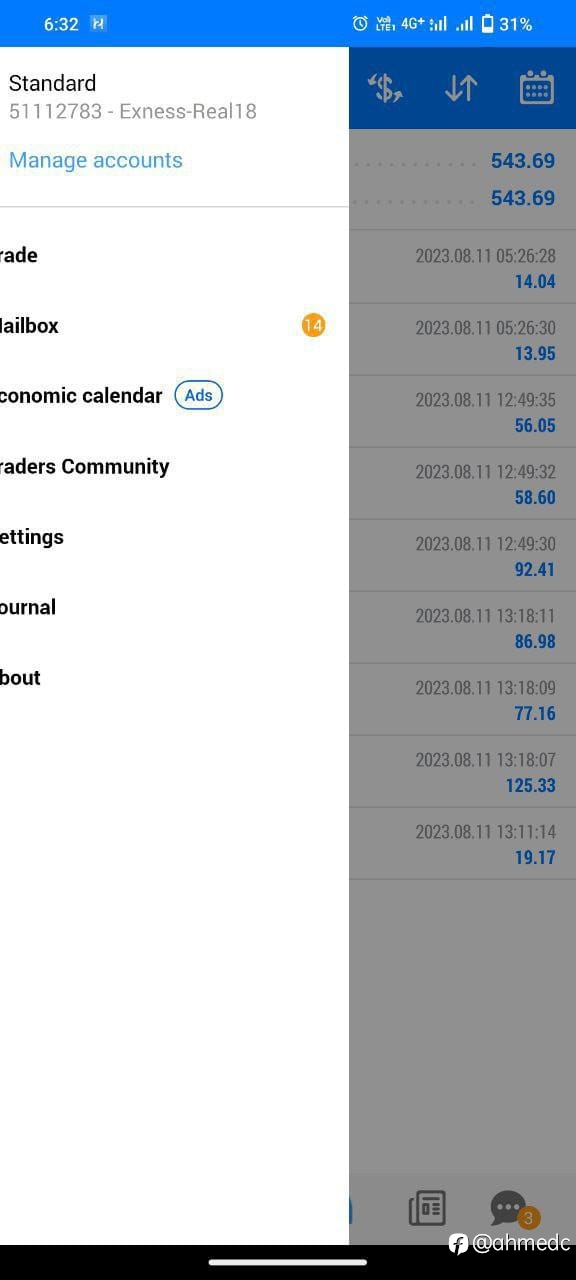Open Settings from the drawer menu

pos(174,537)
